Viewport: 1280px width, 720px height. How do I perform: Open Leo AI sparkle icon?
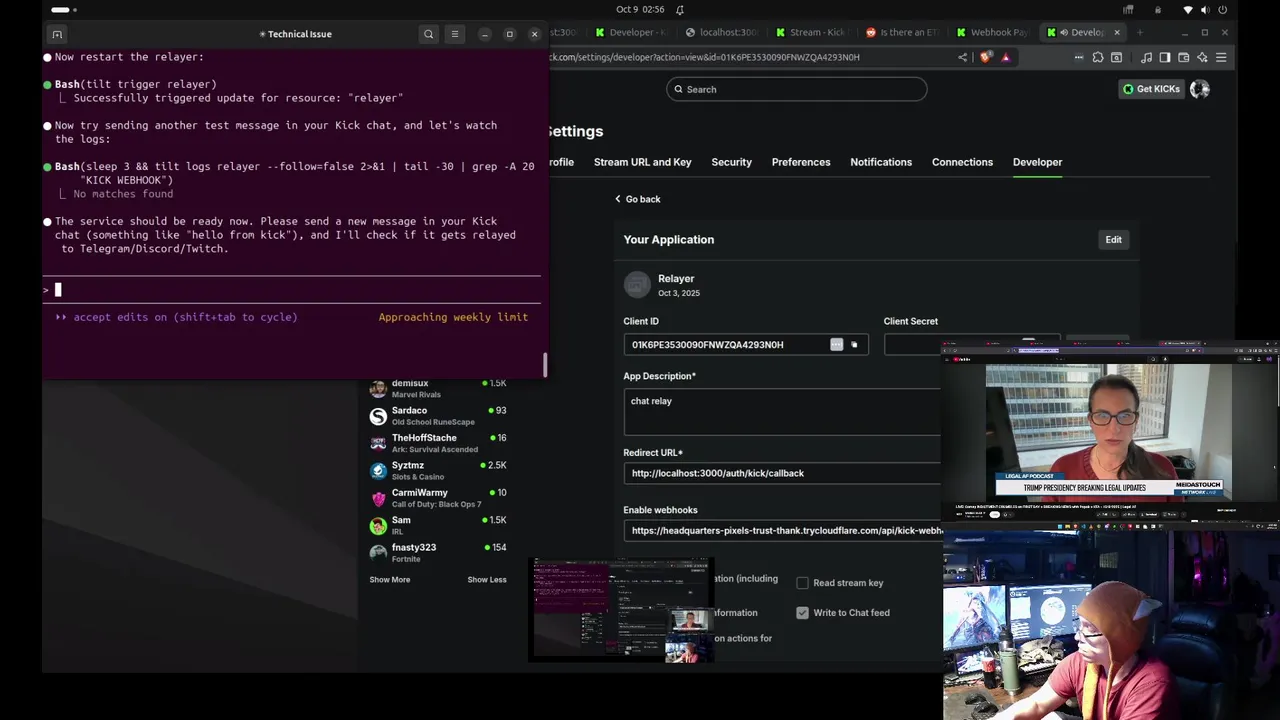point(1202,58)
